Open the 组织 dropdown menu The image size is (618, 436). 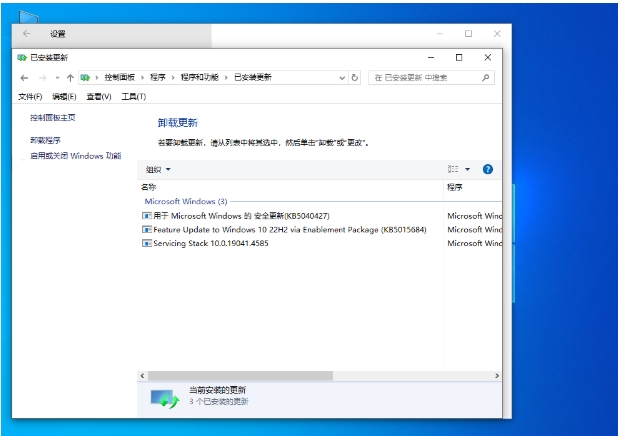tap(158, 170)
